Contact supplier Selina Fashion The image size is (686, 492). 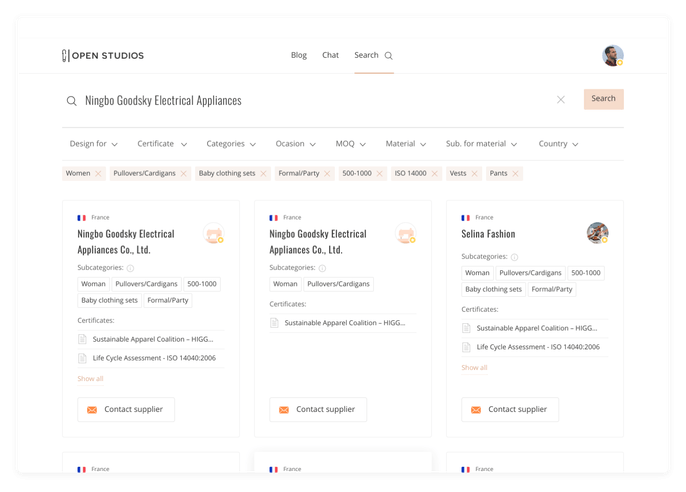click(x=510, y=410)
